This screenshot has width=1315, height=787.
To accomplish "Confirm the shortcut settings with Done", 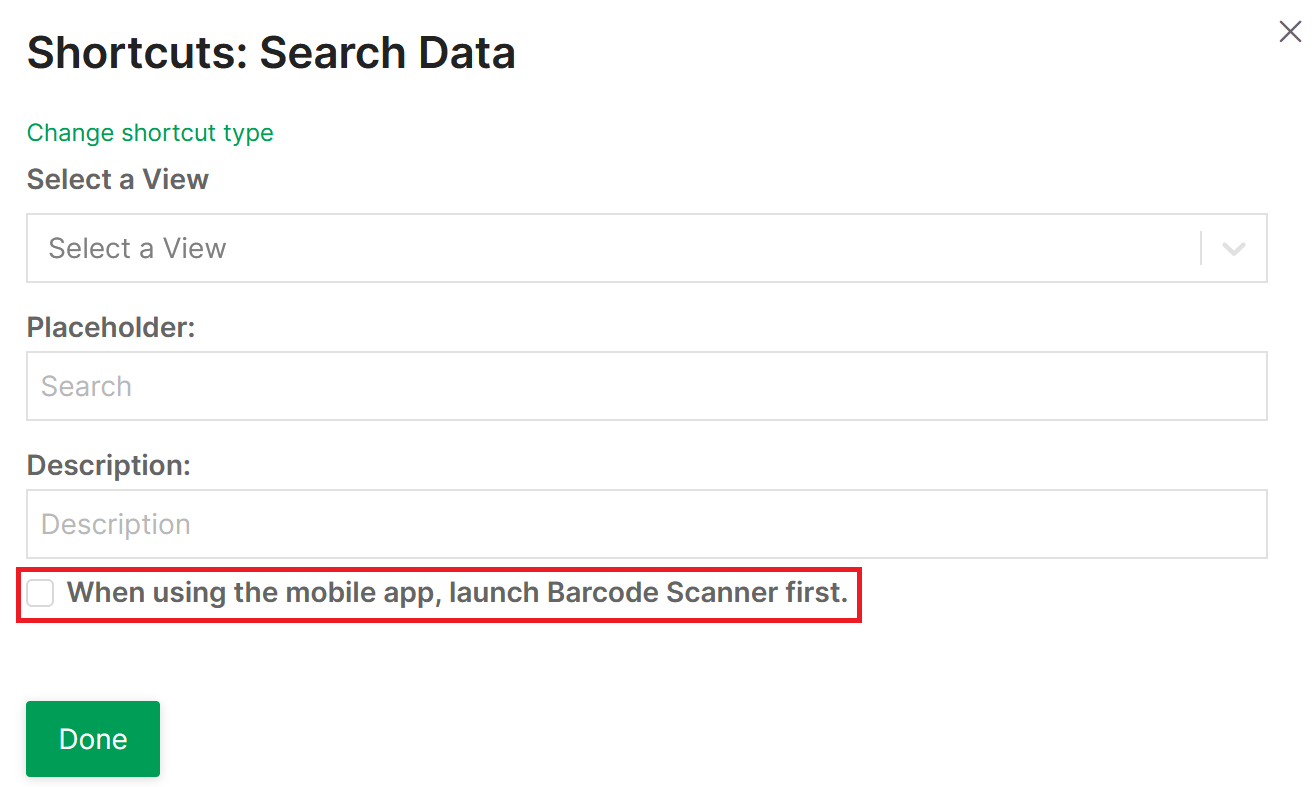I will pos(92,738).
